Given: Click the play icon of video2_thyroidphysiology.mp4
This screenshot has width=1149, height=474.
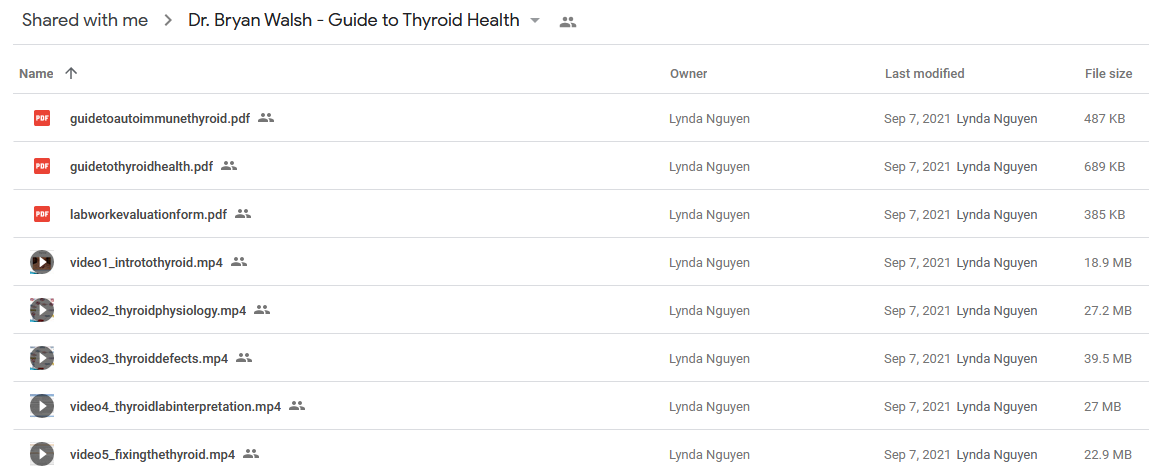Looking at the screenshot, I should [42, 310].
